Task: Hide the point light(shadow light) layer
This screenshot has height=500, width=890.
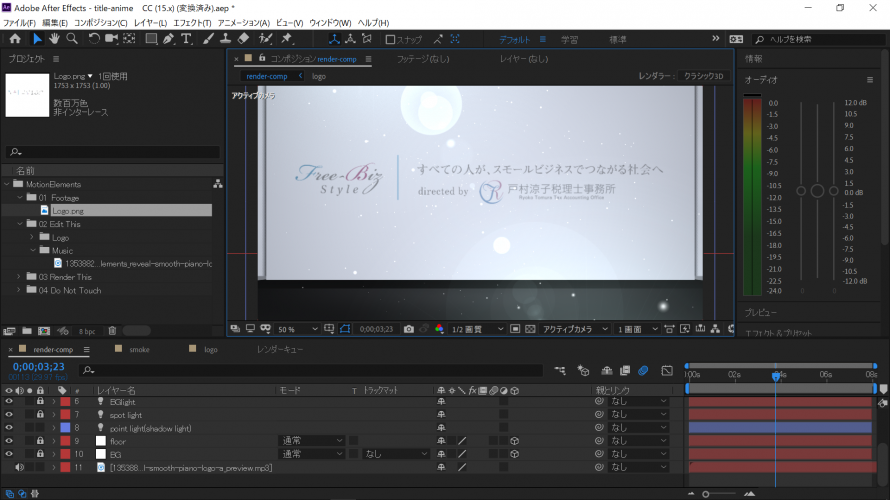Action: coord(9,428)
